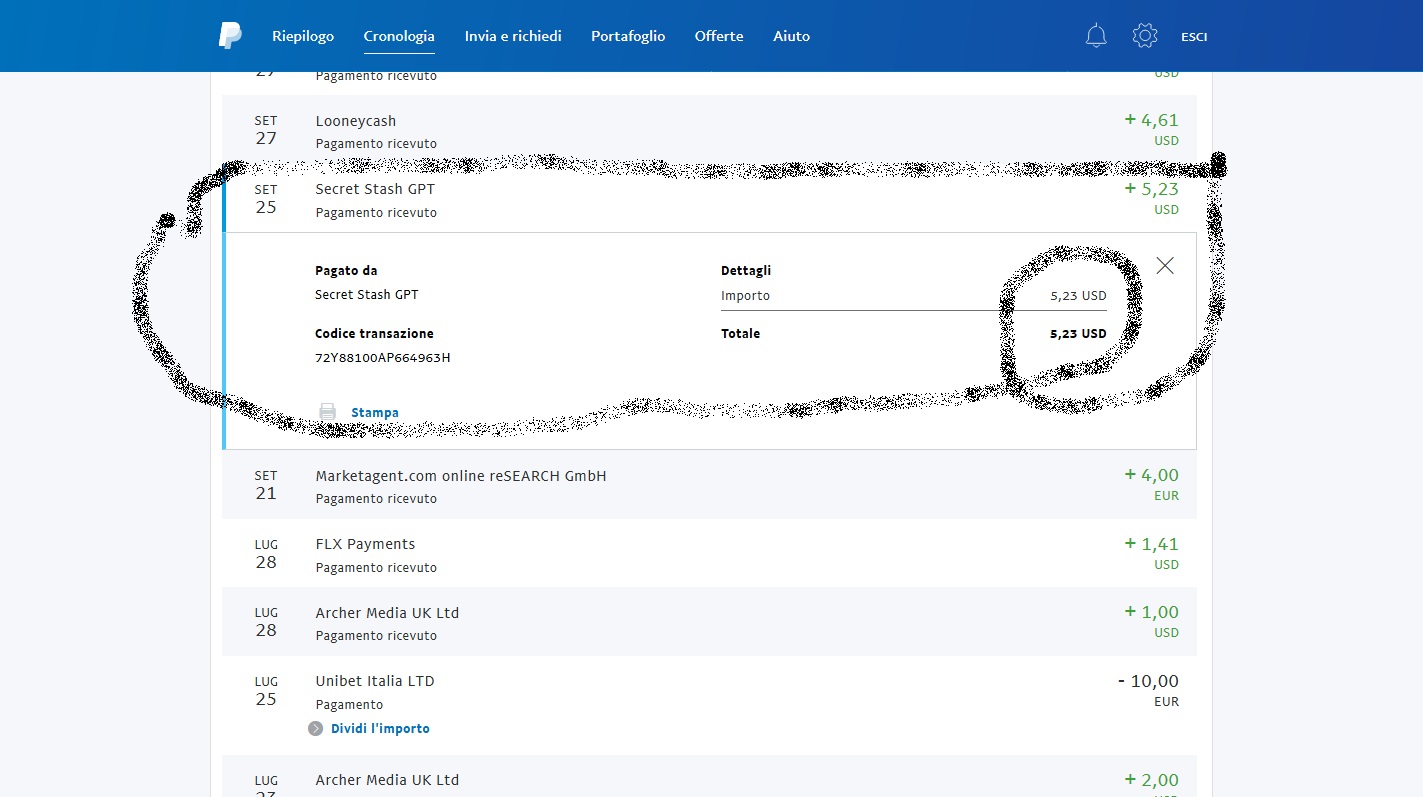This screenshot has width=1423, height=797.
Task: Go to Invia e richiedi
Action: tap(513, 36)
